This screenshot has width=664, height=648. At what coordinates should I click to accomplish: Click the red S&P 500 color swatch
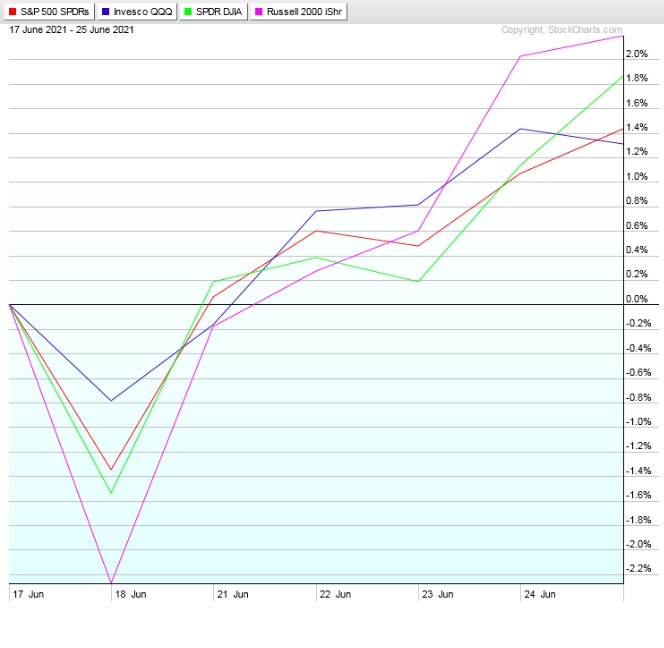tap(12, 11)
